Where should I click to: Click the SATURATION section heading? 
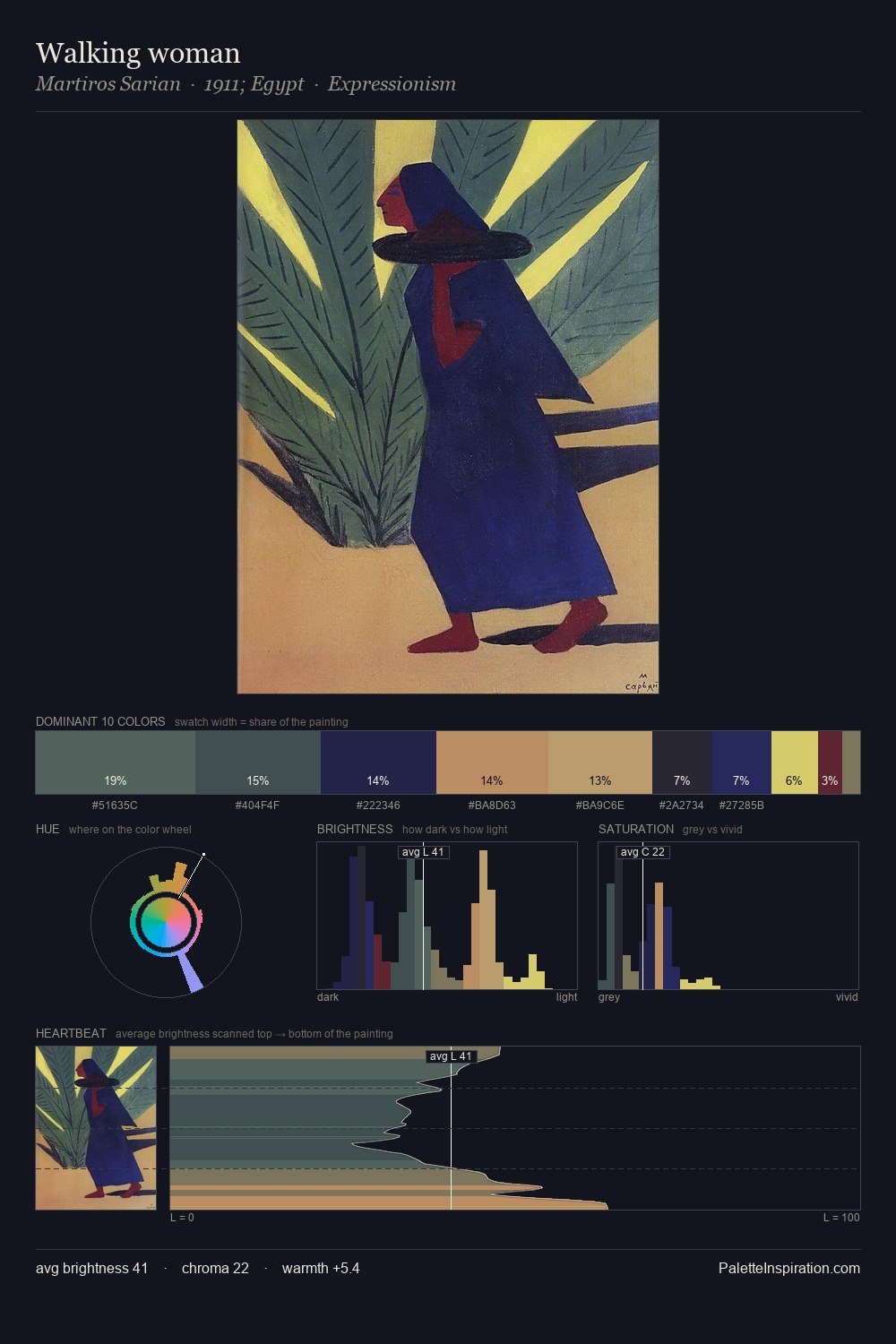636,829
